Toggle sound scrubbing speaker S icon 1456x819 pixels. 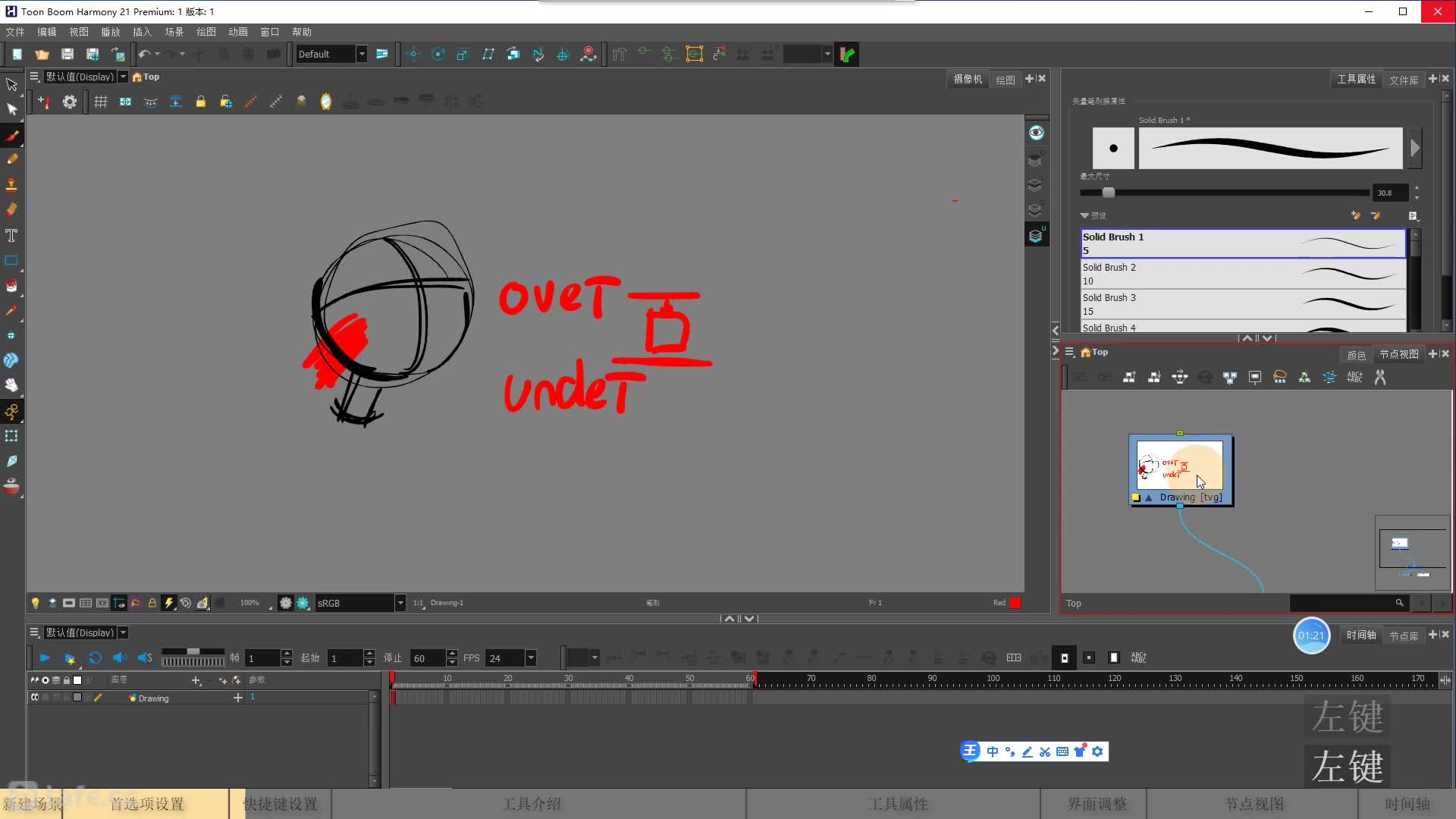click(145, 658)
